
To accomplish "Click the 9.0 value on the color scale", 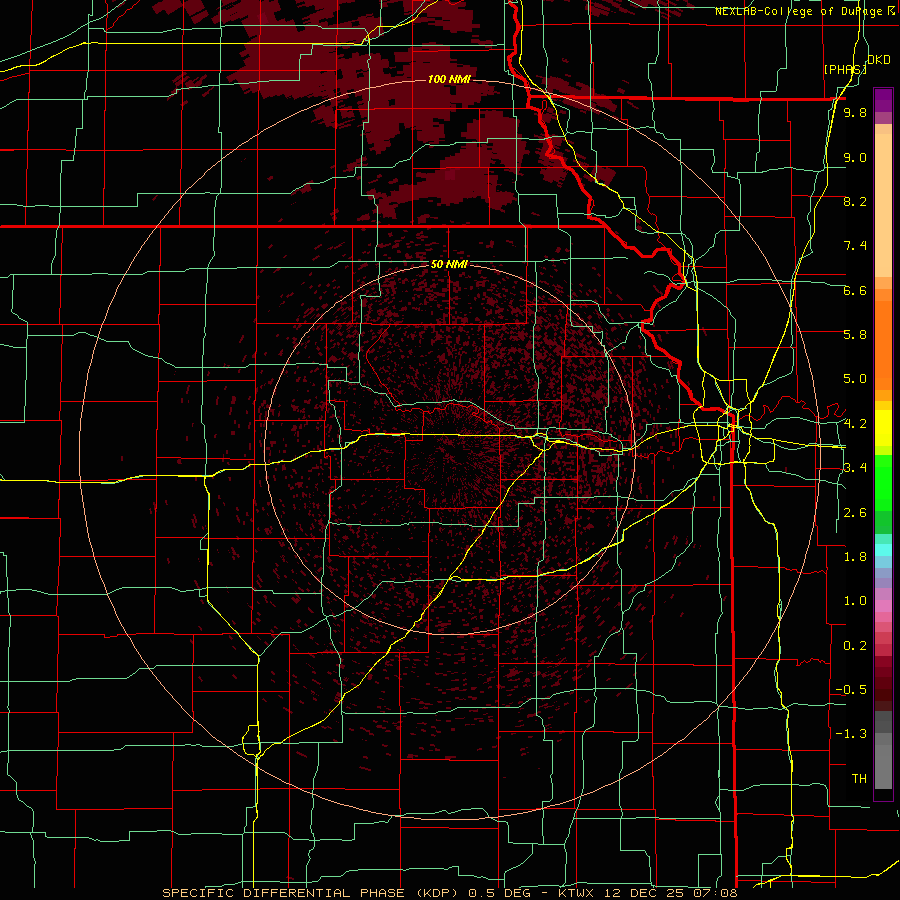I will (x=855, y=157).
